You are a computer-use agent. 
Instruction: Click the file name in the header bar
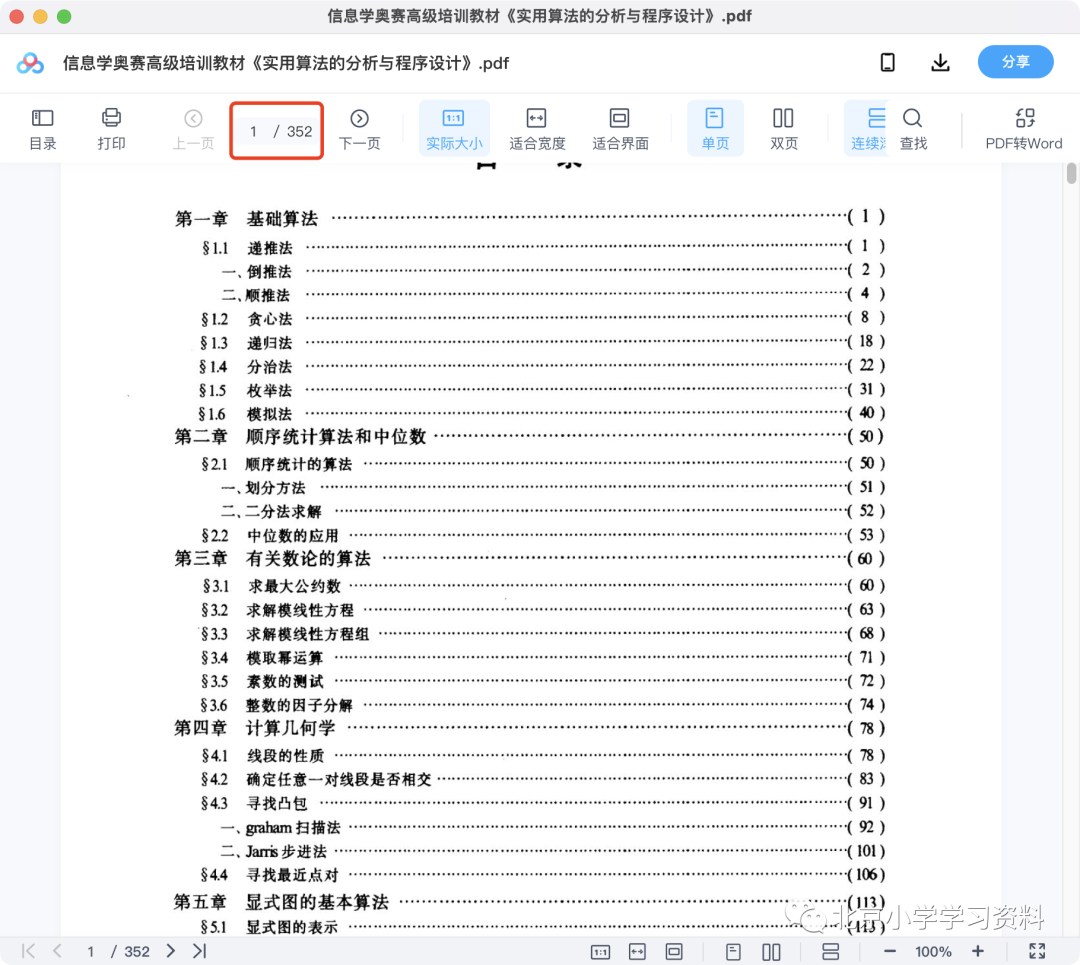[x=286, y=63]
